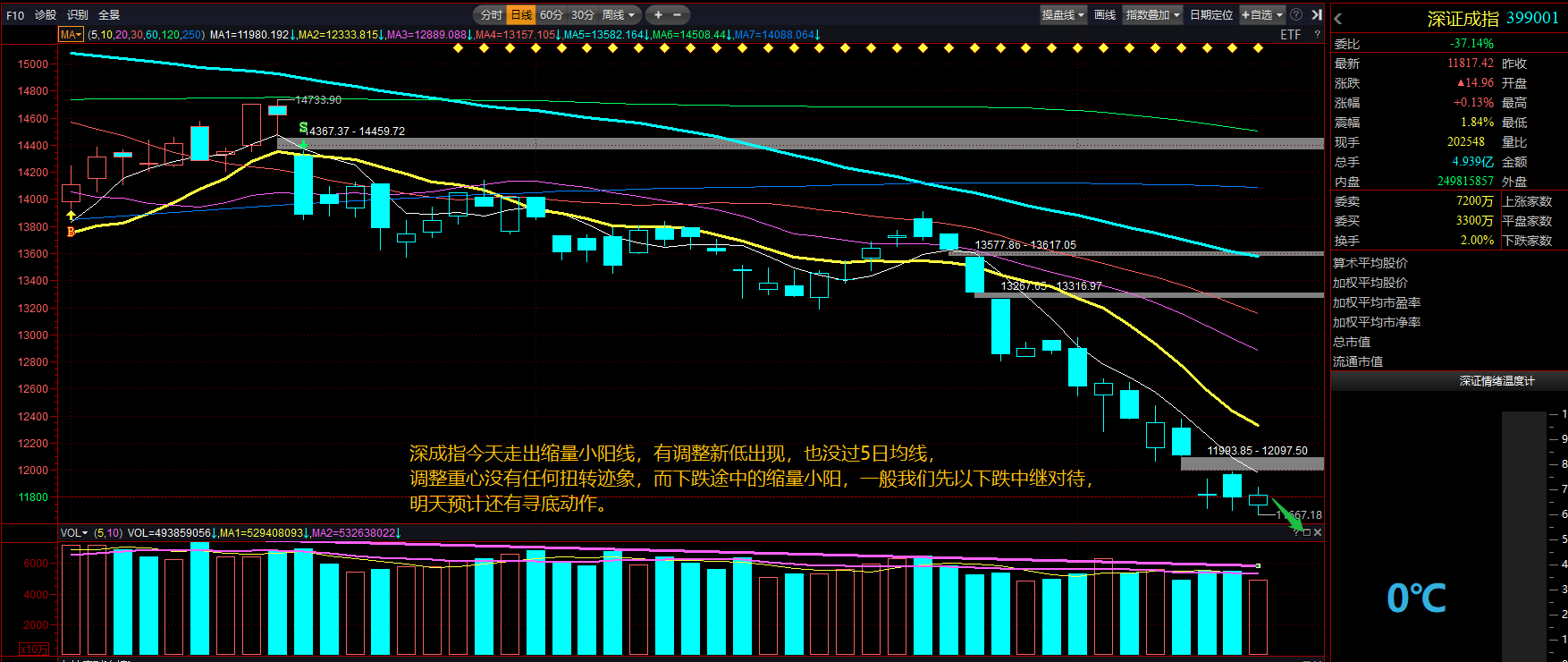
Task: Zoom in chart with plus button
Action: [x=658, y=14]
